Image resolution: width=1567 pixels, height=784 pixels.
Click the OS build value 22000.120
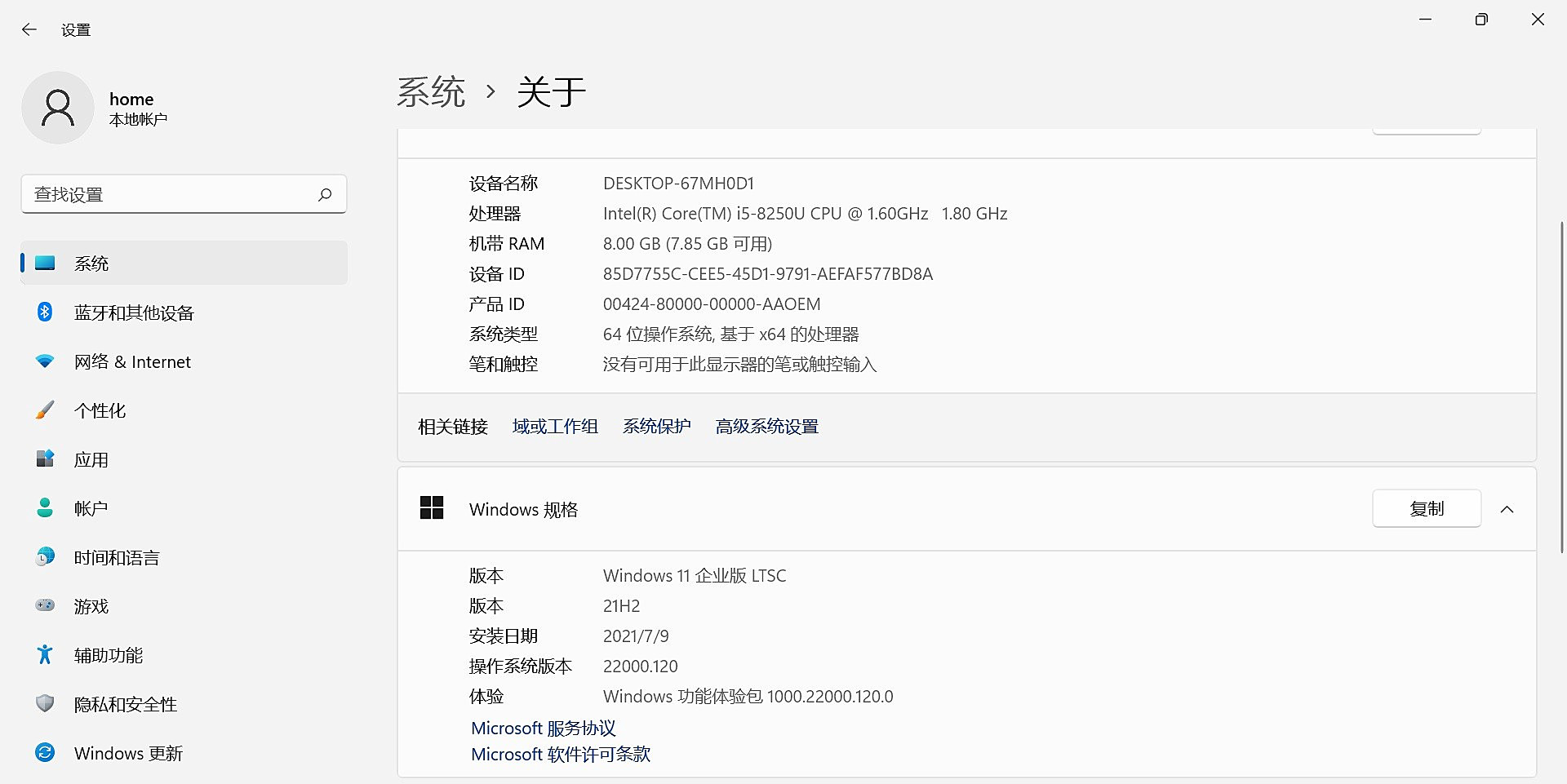641,667
